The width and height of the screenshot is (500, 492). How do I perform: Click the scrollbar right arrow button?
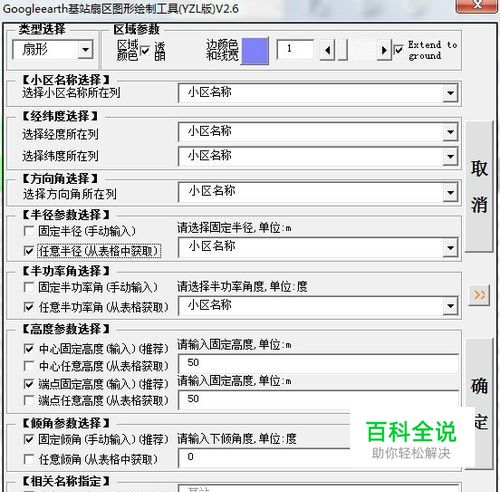(x=384, y=50)
